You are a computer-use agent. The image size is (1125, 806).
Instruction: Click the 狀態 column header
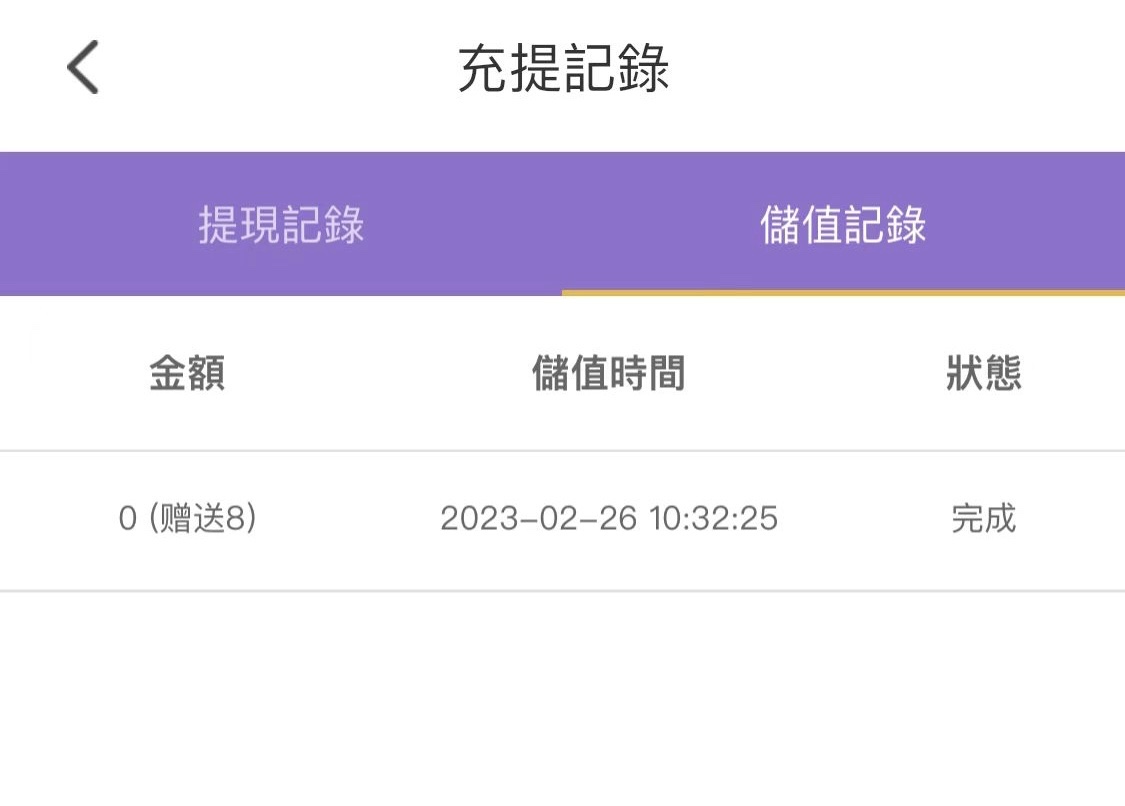pyautogui.click(x=983, y=374)
